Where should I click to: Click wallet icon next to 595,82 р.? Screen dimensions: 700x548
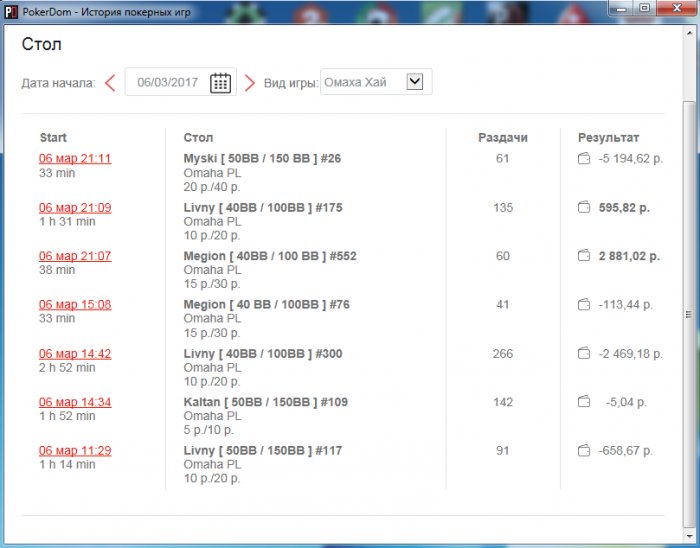click(x=584, y=208)
